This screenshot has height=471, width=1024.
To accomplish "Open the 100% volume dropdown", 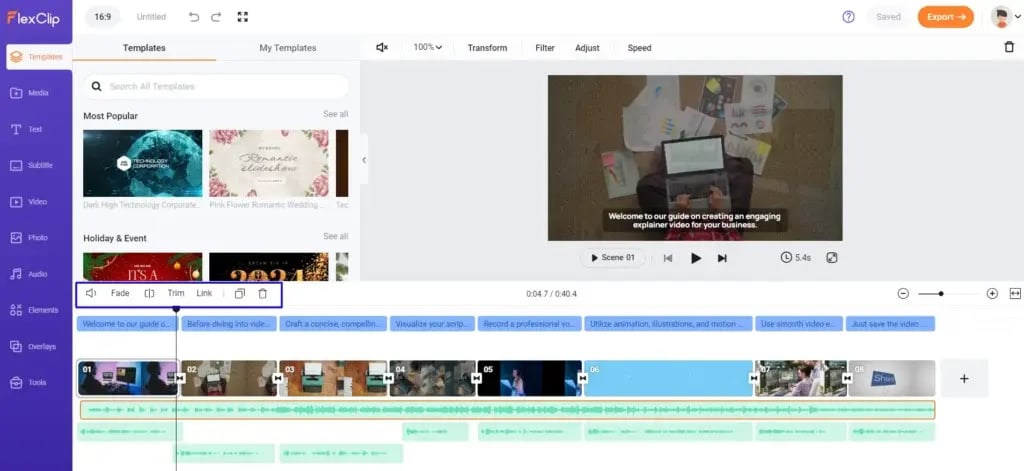I will (428, 48).
